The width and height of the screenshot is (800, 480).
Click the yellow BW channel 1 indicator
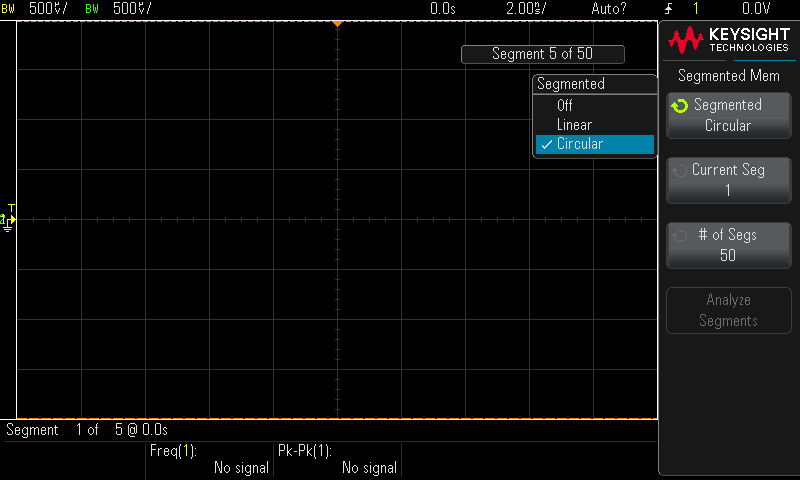[x=9, y=8]
